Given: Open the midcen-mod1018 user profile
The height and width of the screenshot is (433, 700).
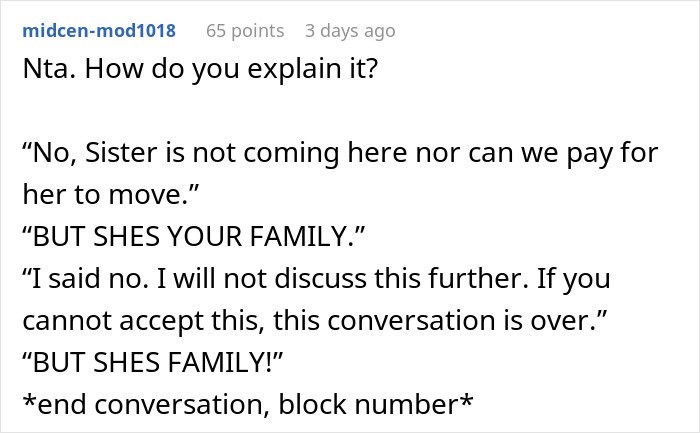Looking at the screenshot, I should (97, 31).
